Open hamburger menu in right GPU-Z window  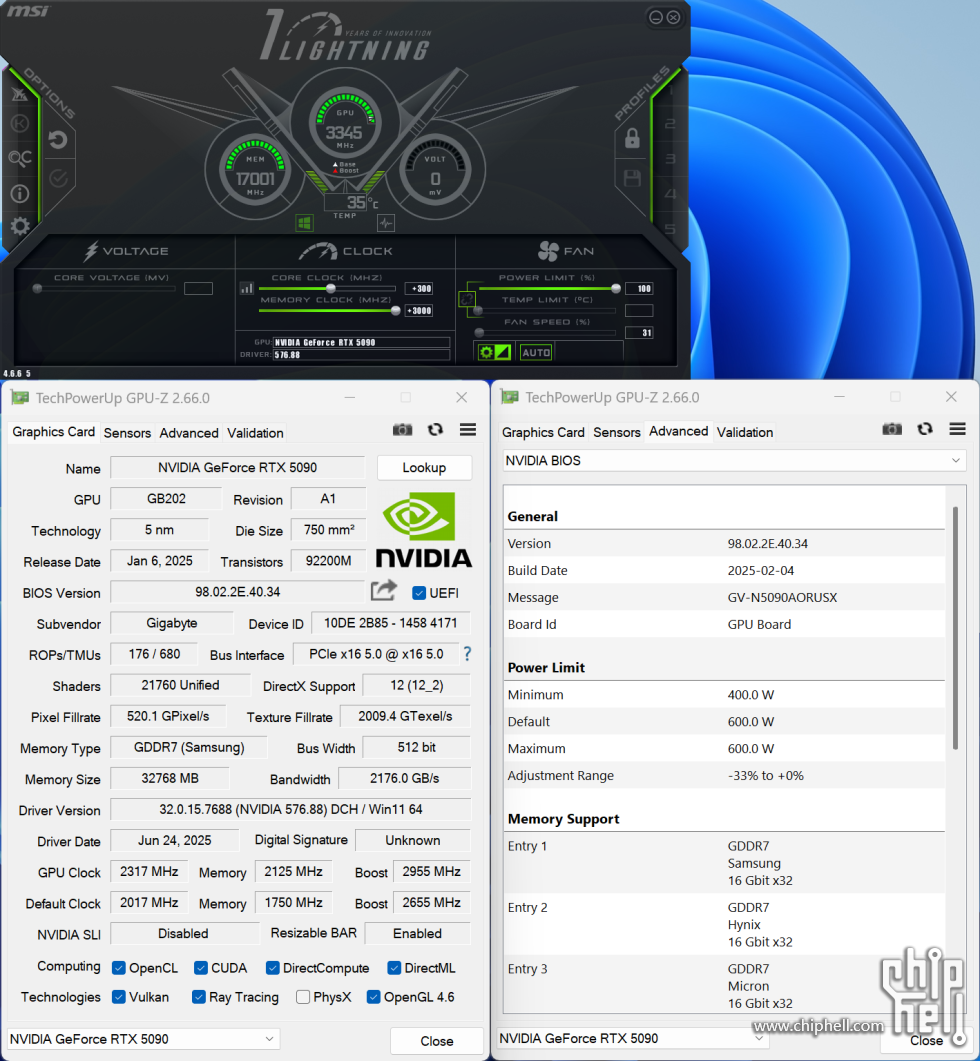pyautogui.click(x=957, y=429)
